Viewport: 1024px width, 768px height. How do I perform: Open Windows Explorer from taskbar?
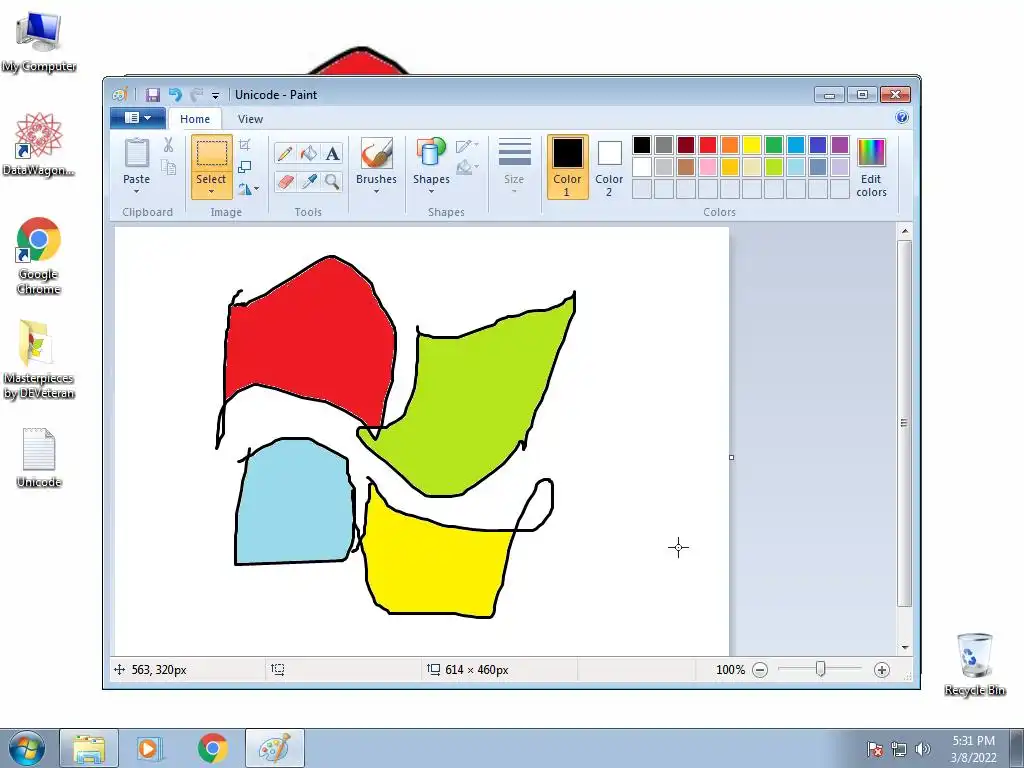tap(89, 748)
